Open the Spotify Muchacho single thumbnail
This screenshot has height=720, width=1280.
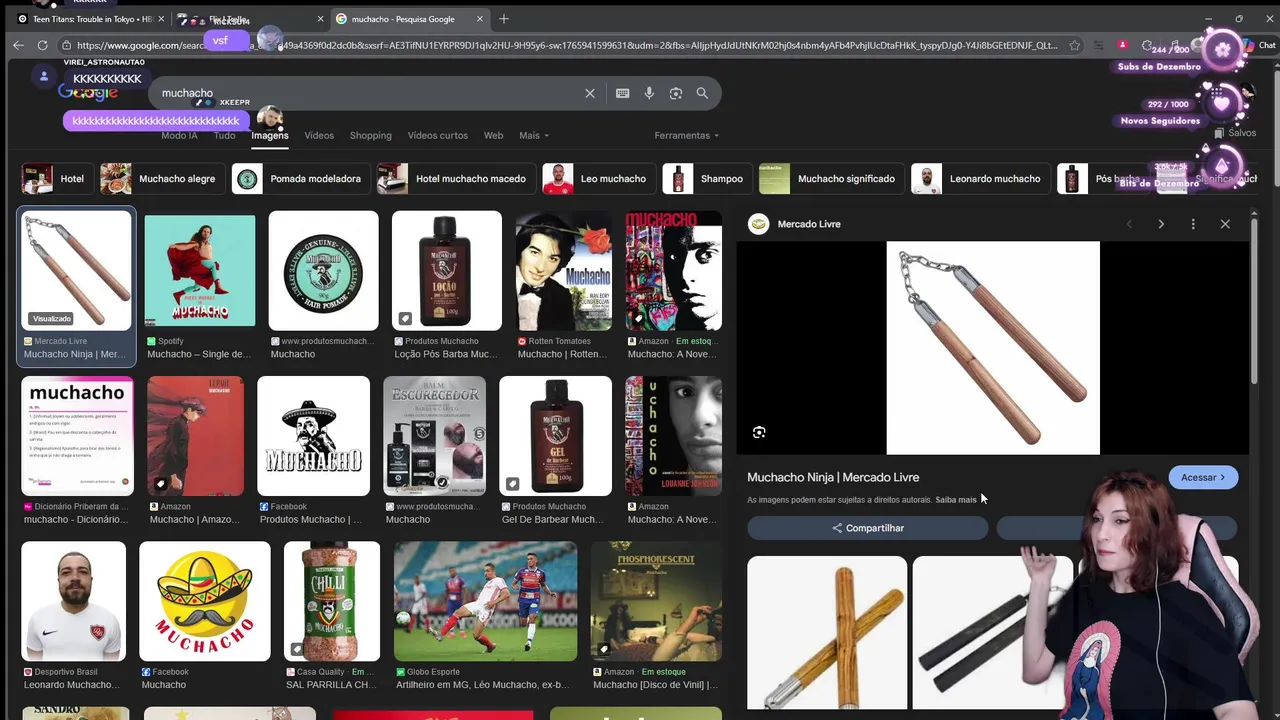click(200, 270)
